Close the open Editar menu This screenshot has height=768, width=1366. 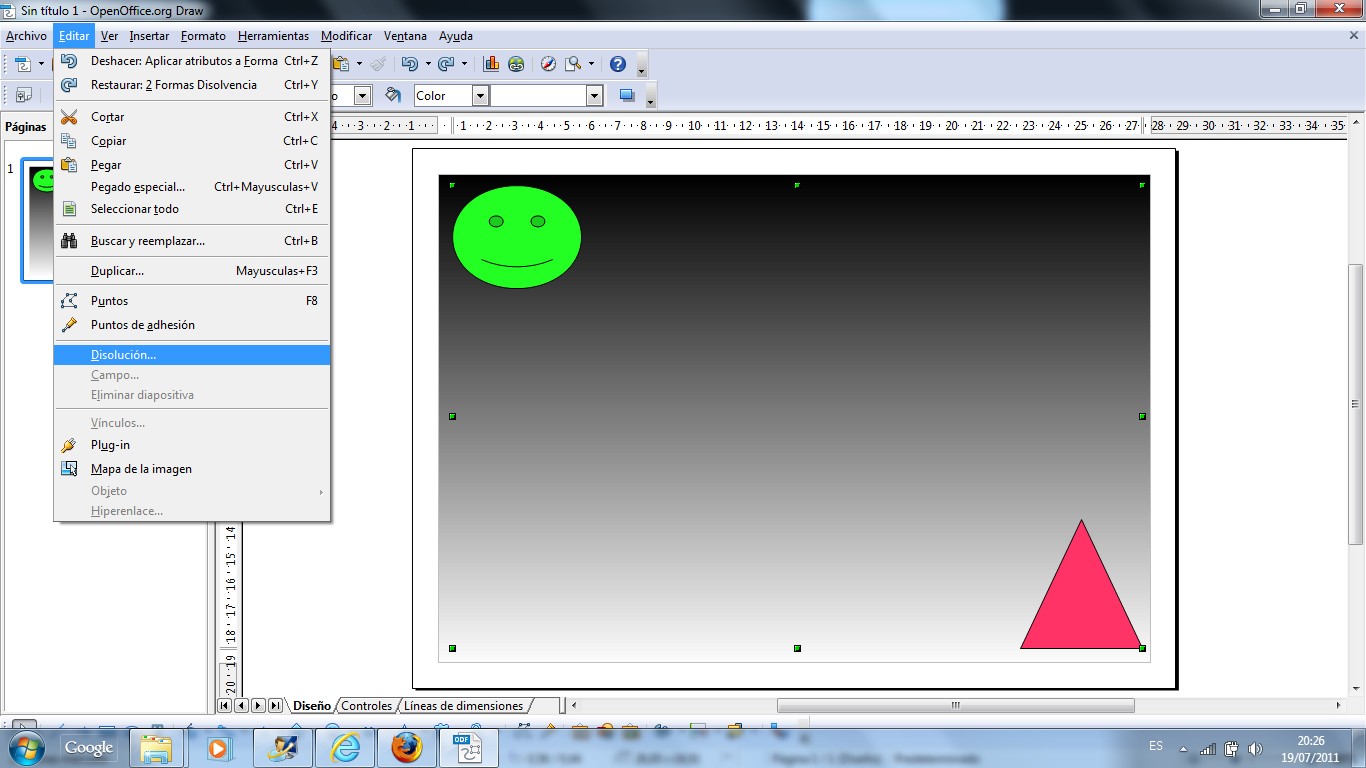pos(74,36)
